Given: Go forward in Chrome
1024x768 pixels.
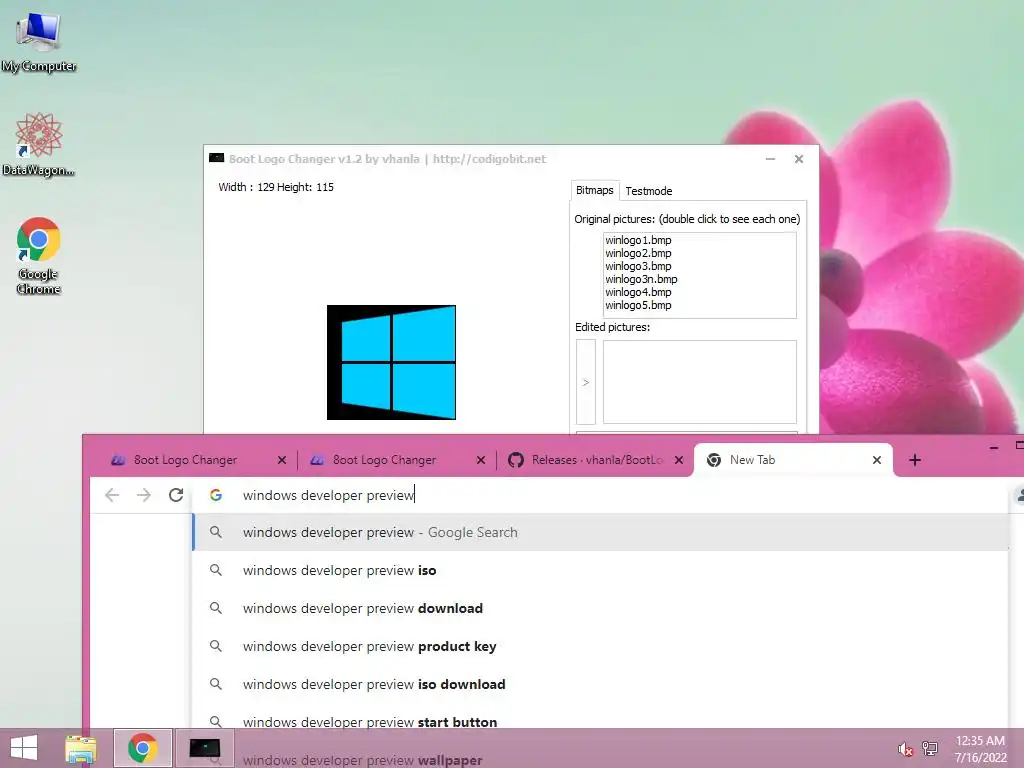Looking at the screenshot, I should tap(144, 495).
